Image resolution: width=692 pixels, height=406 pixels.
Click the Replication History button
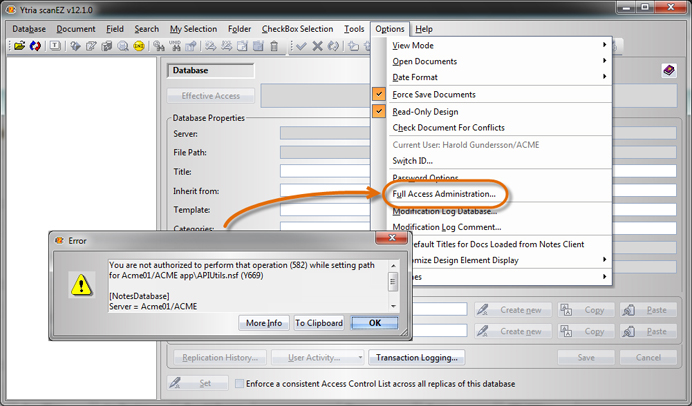220,357
